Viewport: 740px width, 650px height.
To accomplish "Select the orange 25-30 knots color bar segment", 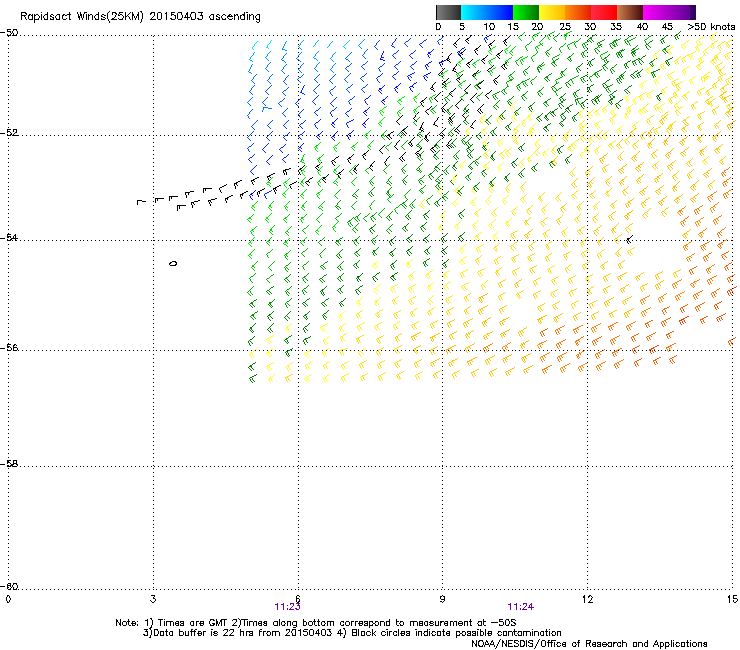I will click(578, 12).
